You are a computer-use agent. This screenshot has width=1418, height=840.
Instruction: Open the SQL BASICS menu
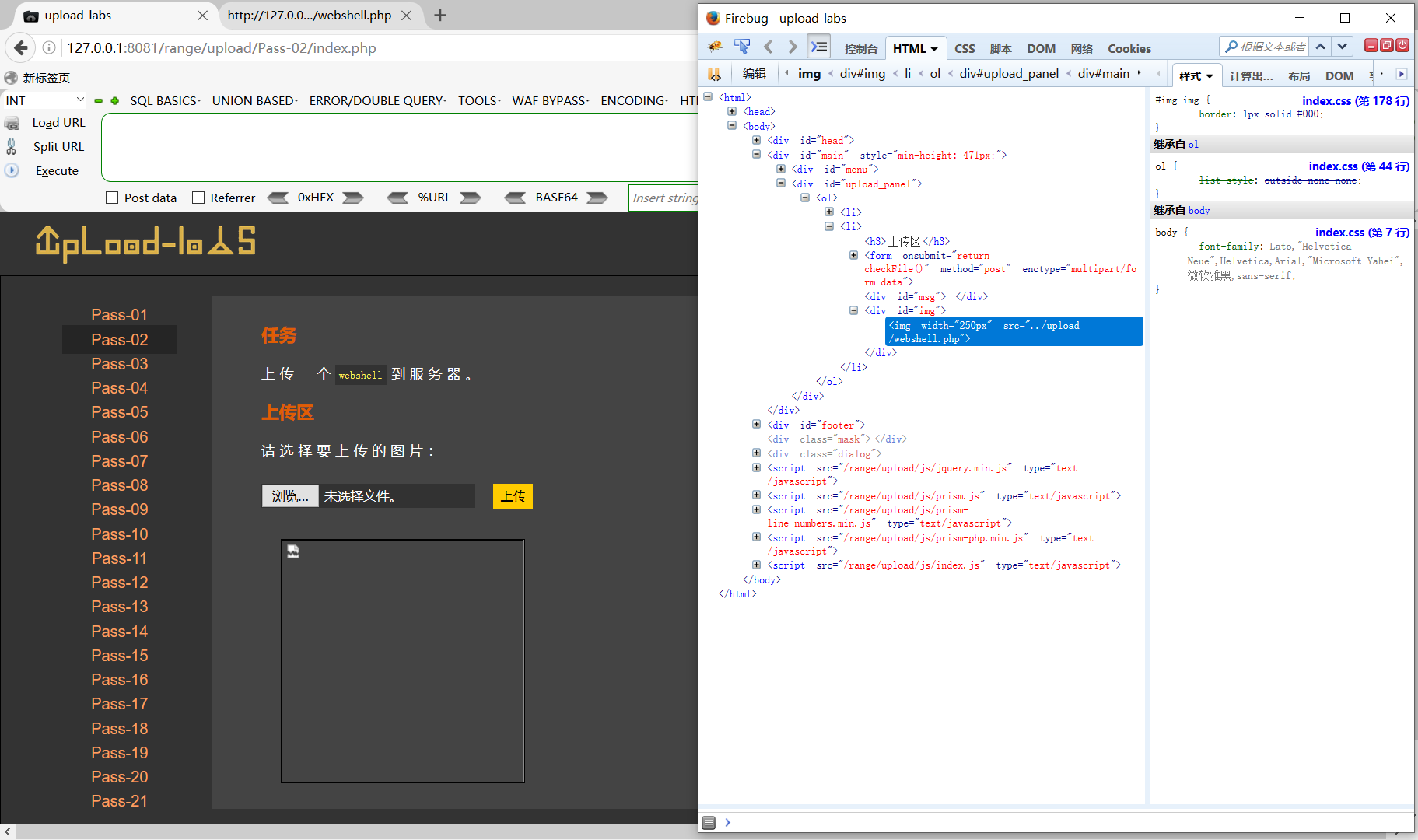166,100
